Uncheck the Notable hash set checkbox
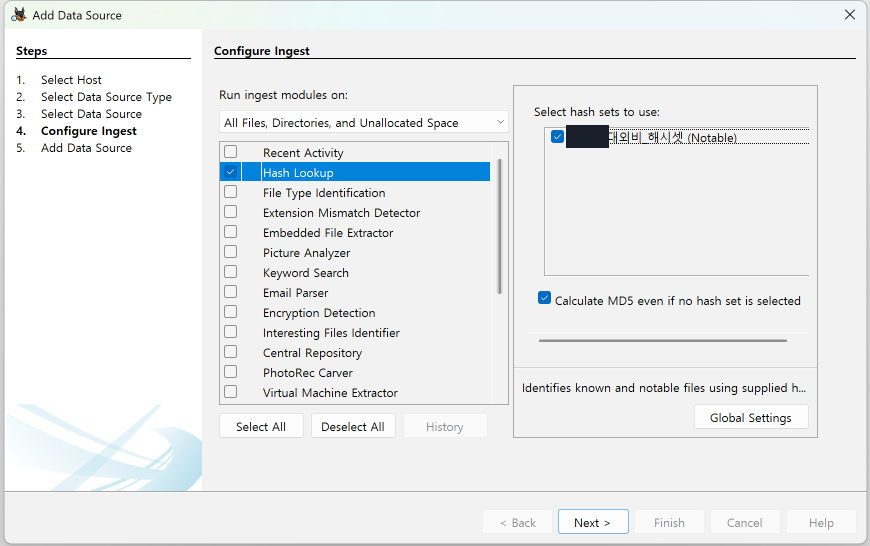The image size is (870, 546). click(x=558, y=136)
